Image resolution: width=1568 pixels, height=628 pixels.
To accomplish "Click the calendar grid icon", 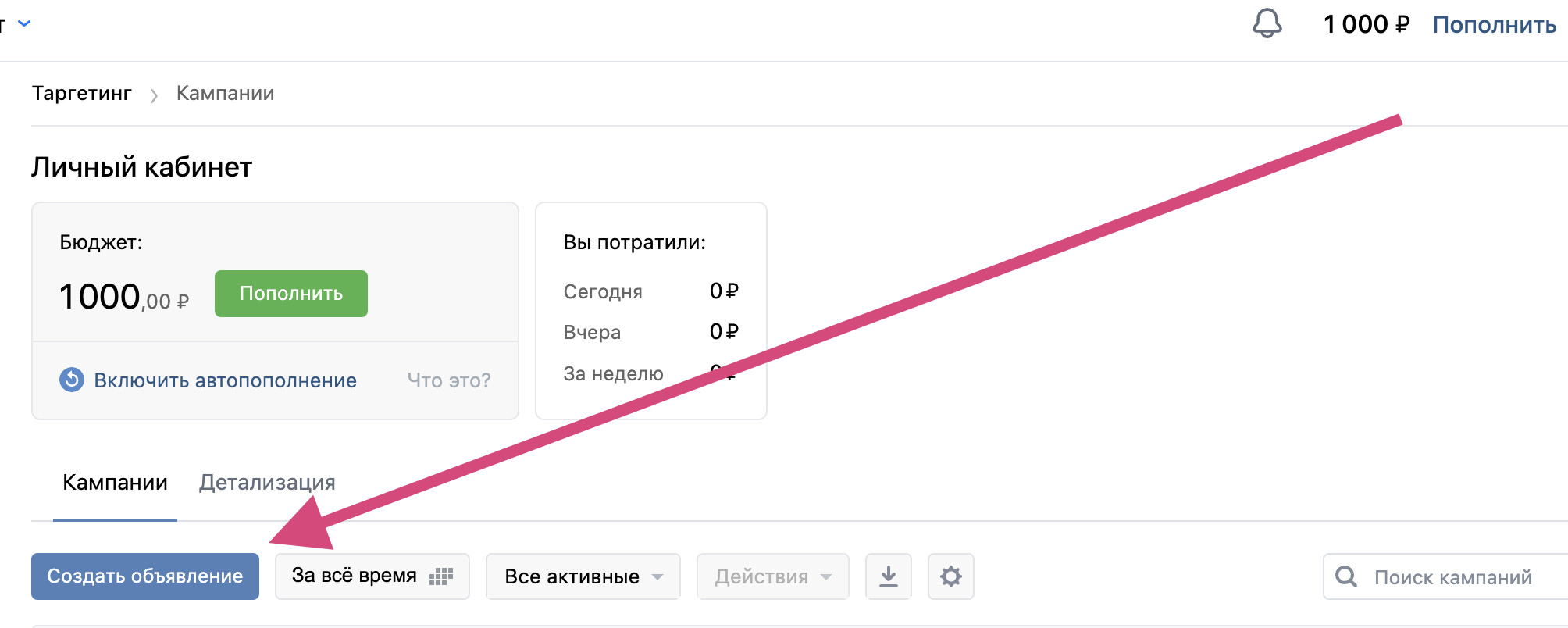I will (441, 576).
